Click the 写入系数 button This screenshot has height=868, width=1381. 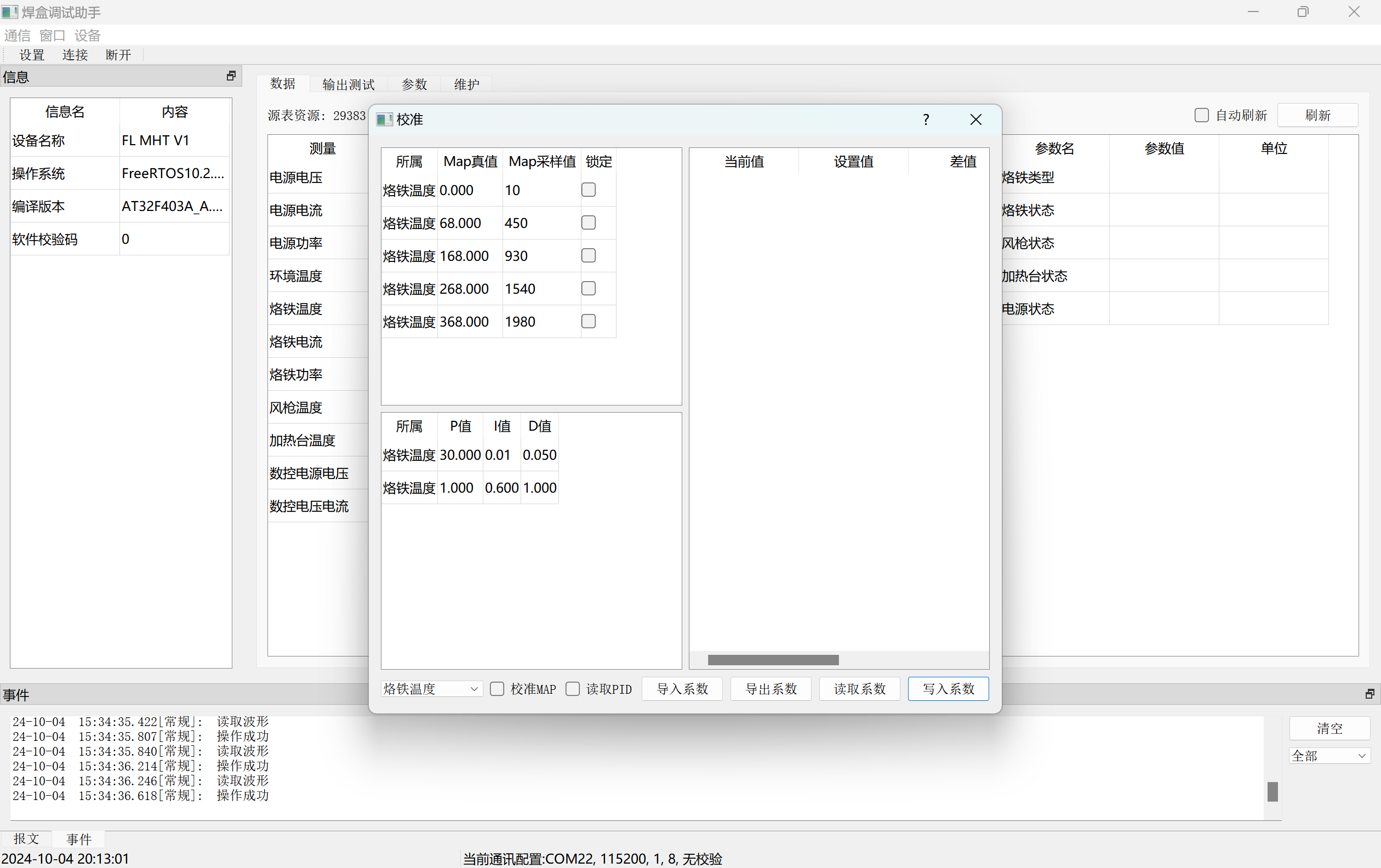click(949, 689)
